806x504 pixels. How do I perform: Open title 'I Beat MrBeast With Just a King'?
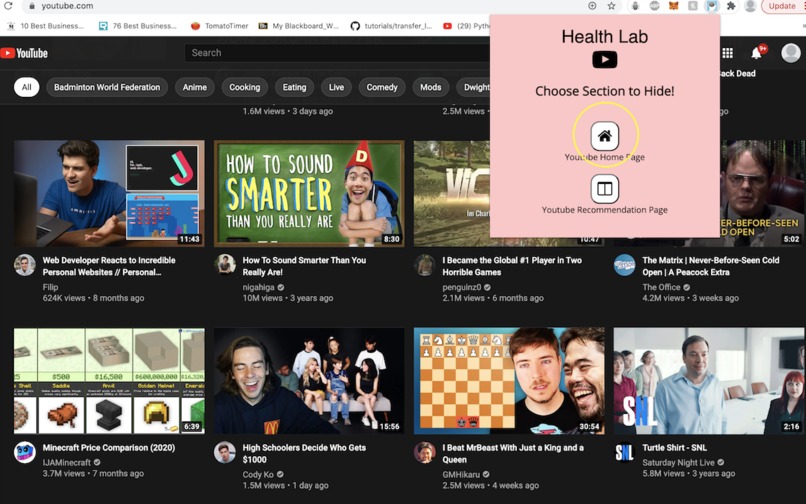513,454
